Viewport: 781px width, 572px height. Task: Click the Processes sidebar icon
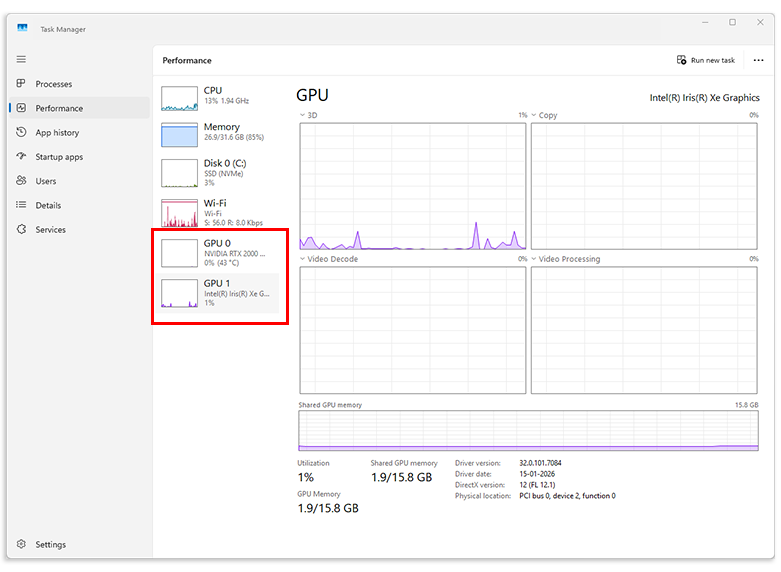(x=21, y=83)
